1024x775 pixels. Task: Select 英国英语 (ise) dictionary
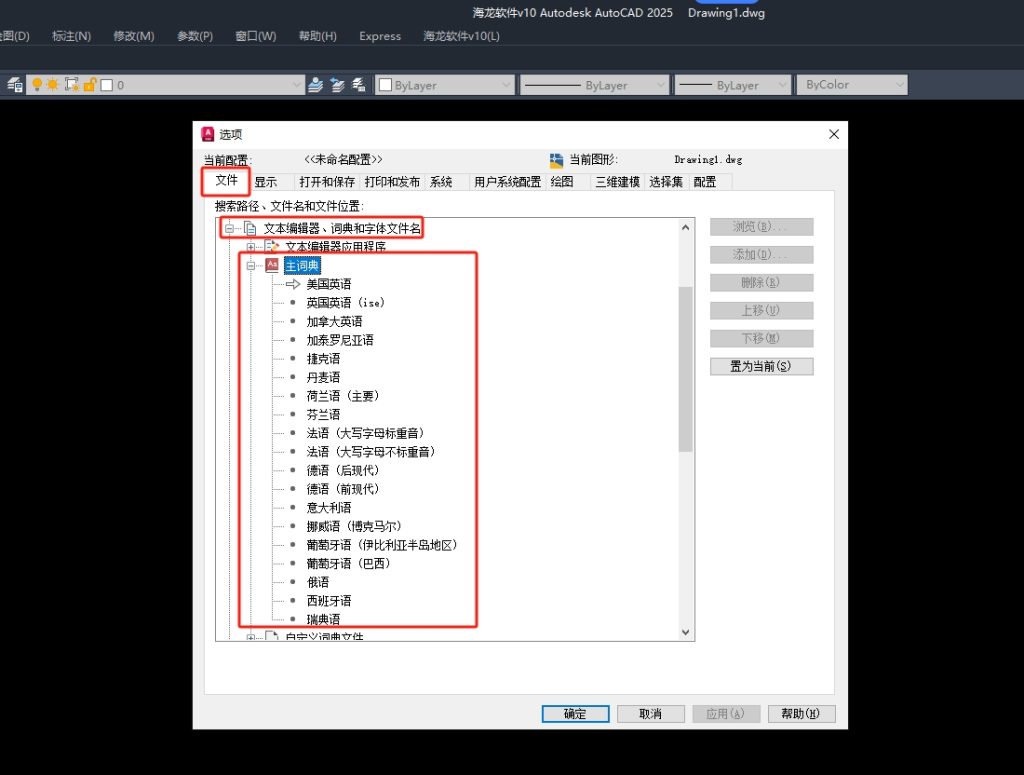point(345,303)
